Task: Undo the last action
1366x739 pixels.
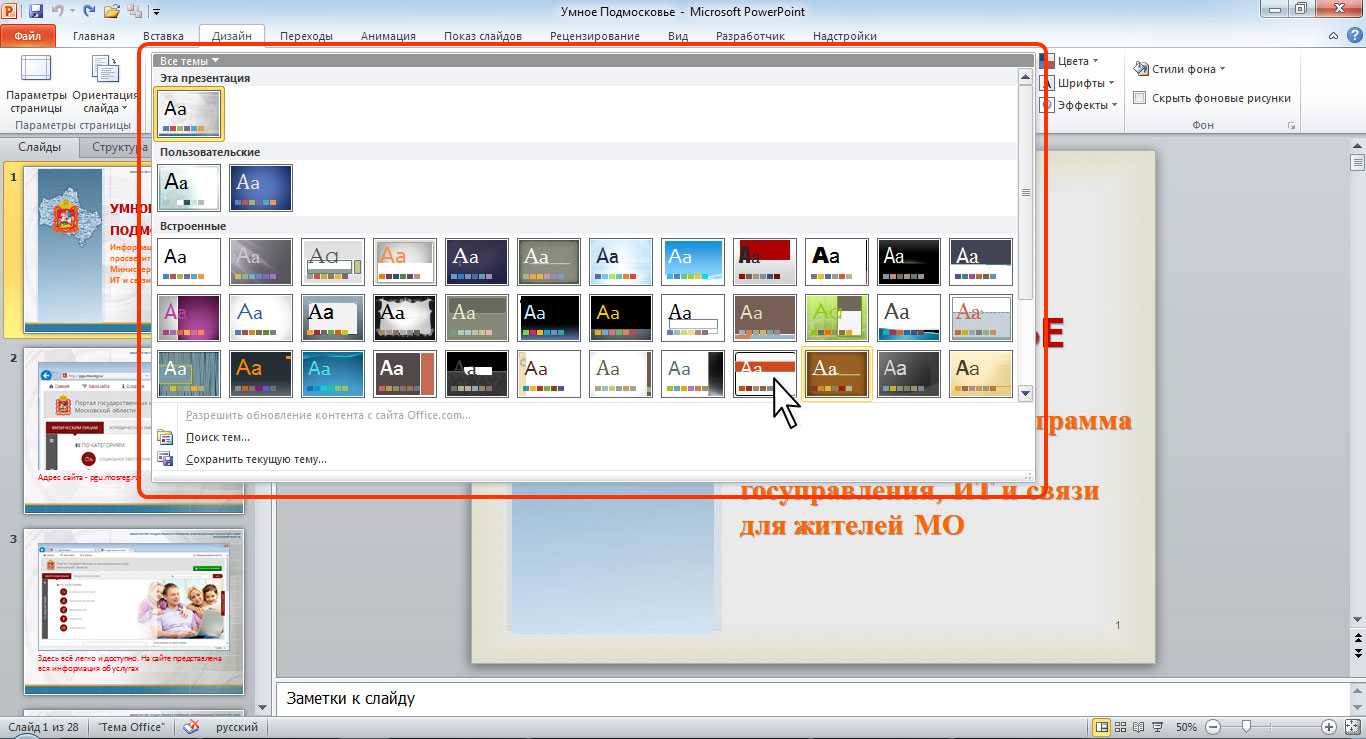Action: click(57, 11)
